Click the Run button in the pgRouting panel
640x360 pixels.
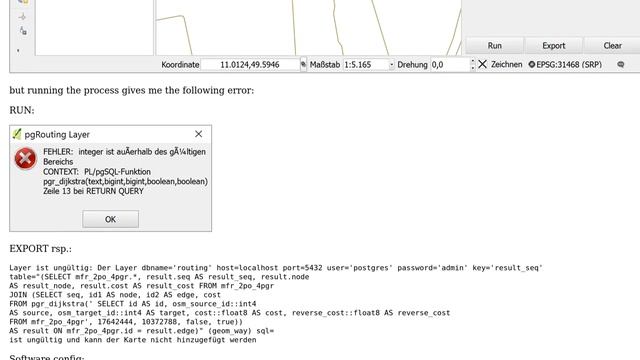[x=495, y=46]
